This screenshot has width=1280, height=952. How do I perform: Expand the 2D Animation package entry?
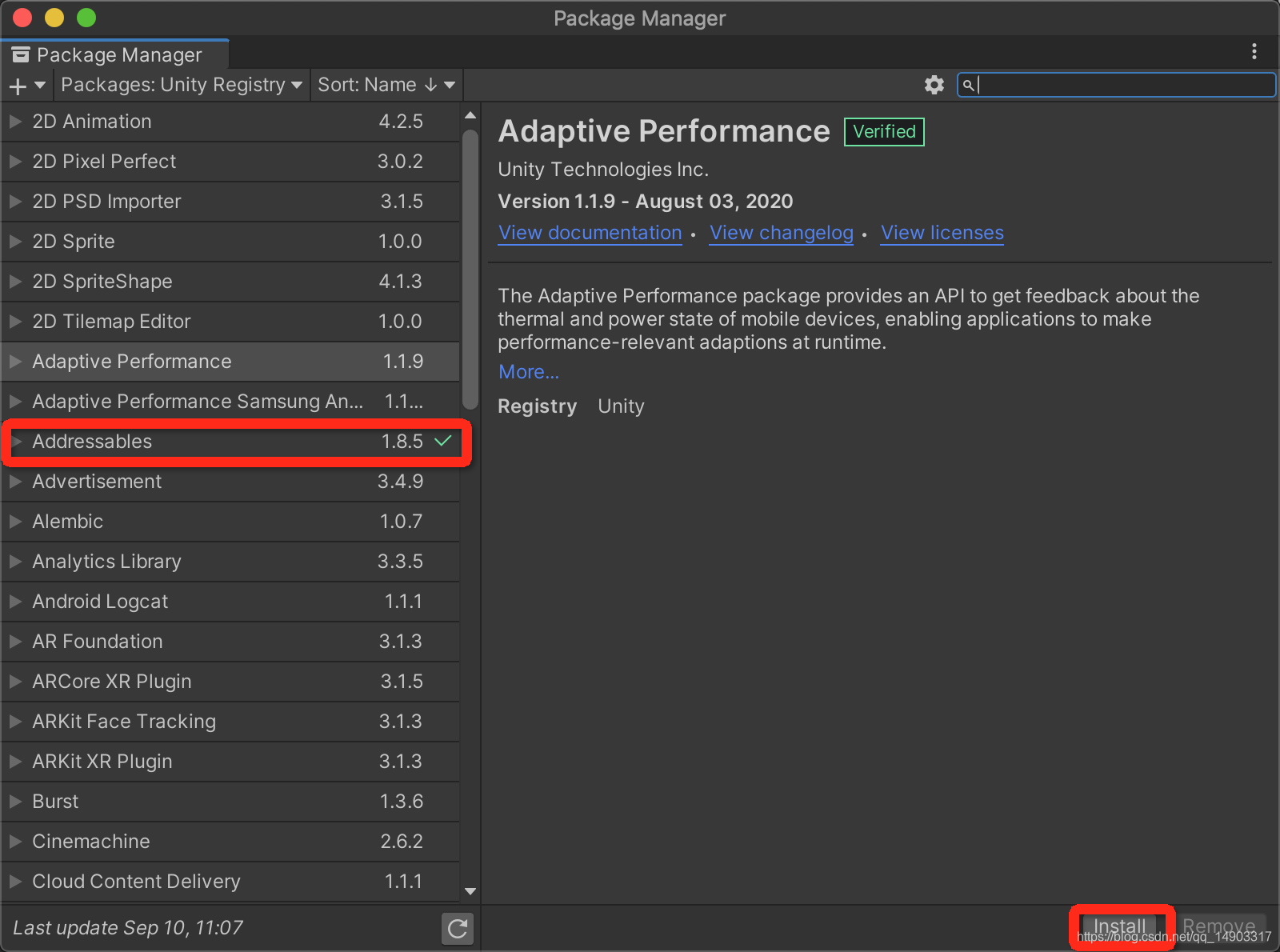pyautogui.click(x=14, y=121)
